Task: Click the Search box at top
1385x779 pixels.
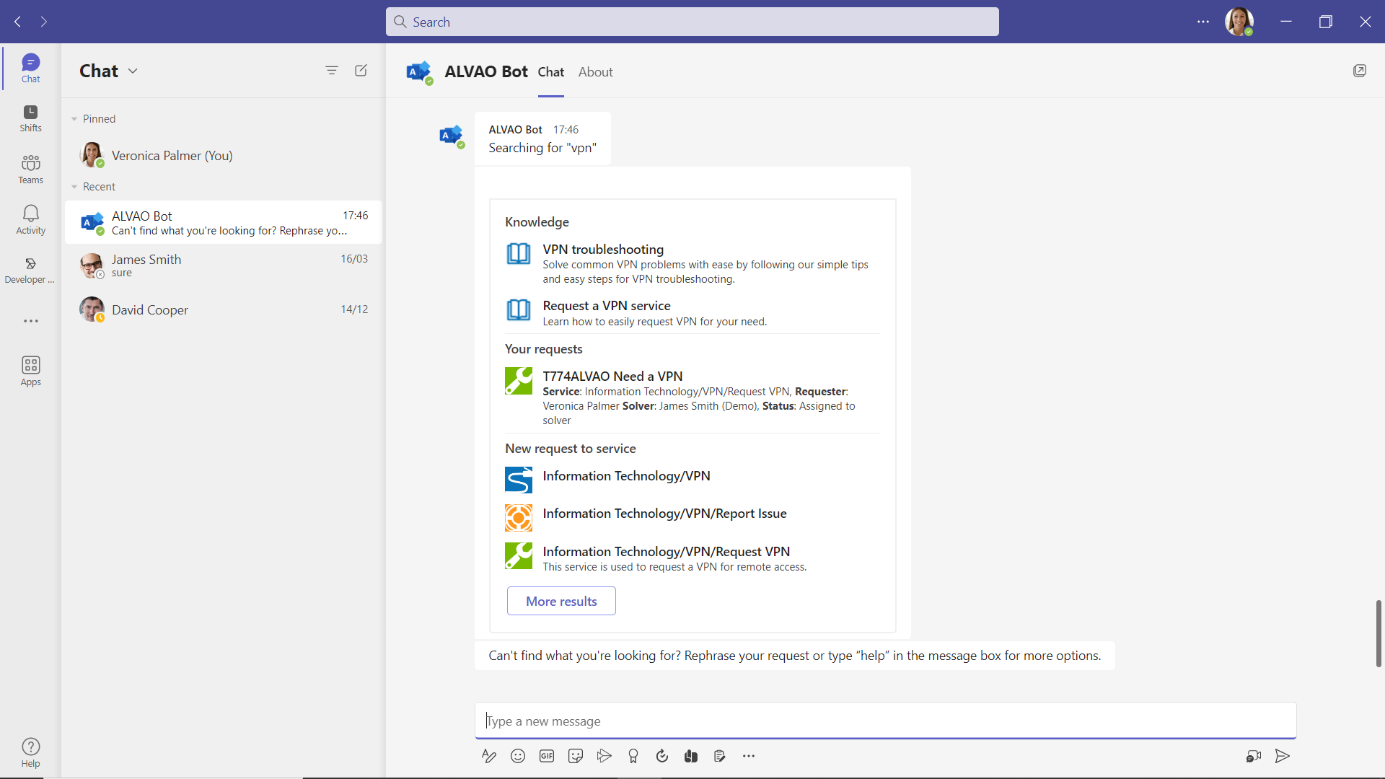Action: point(692,21)
